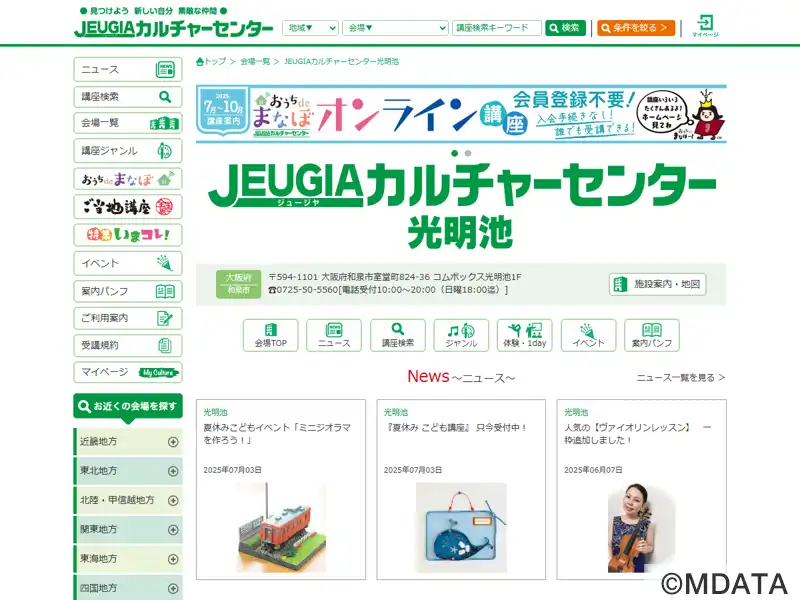Expand the 北陸・甲信越地方 region

(128, 501)
